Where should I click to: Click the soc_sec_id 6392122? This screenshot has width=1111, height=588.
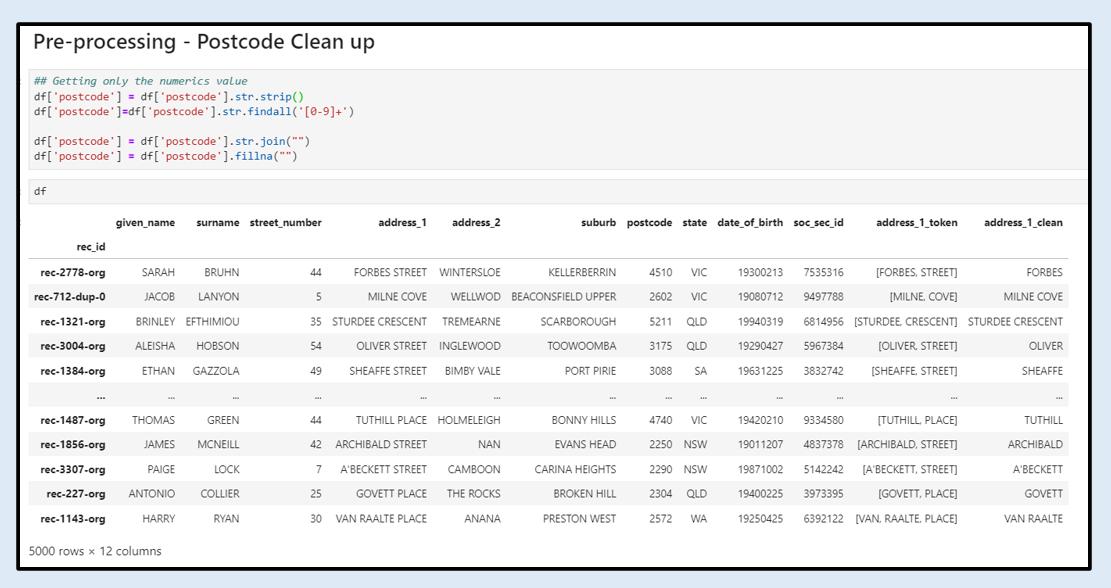click(x=823, y=519)
